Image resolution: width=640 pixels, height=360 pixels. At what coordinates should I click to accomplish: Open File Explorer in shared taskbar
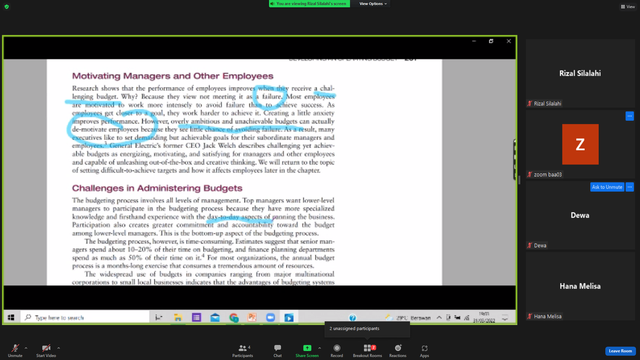coord(178,317)
